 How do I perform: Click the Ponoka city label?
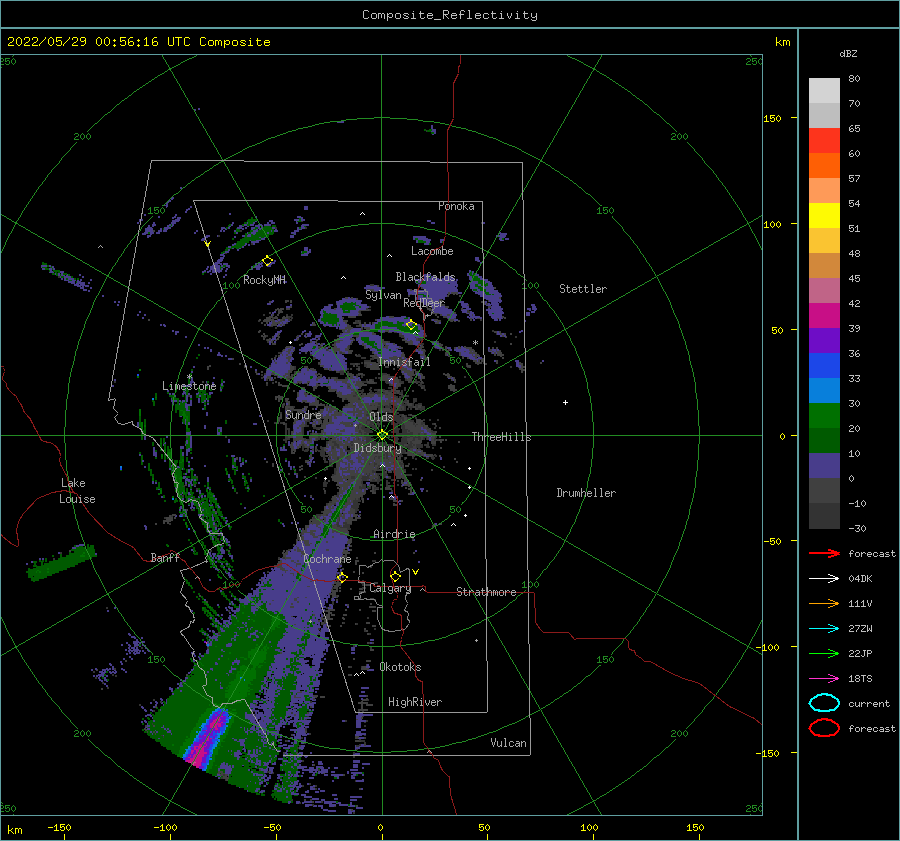pos(456,206)
